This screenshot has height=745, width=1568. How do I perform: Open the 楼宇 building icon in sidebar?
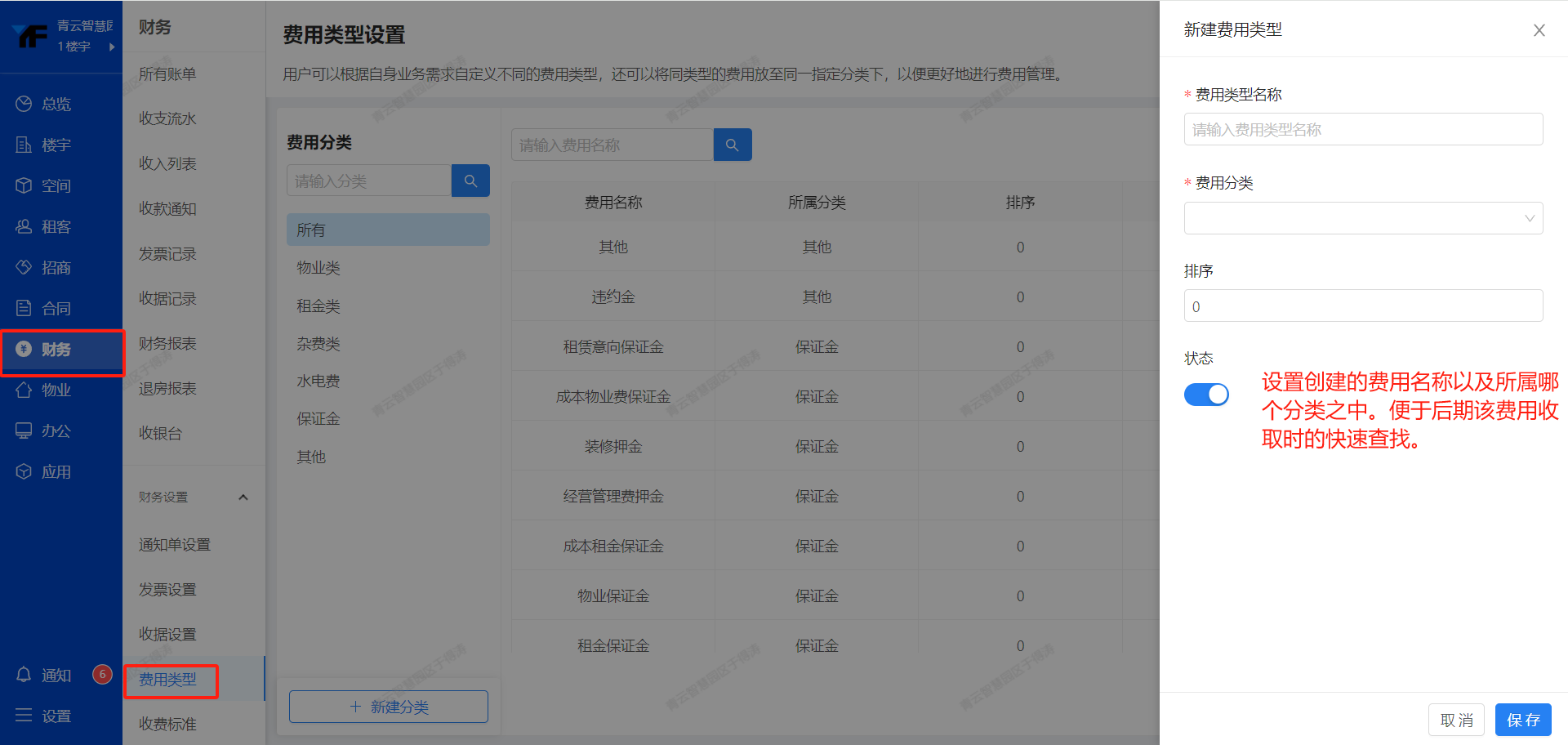tap(24, 145)
